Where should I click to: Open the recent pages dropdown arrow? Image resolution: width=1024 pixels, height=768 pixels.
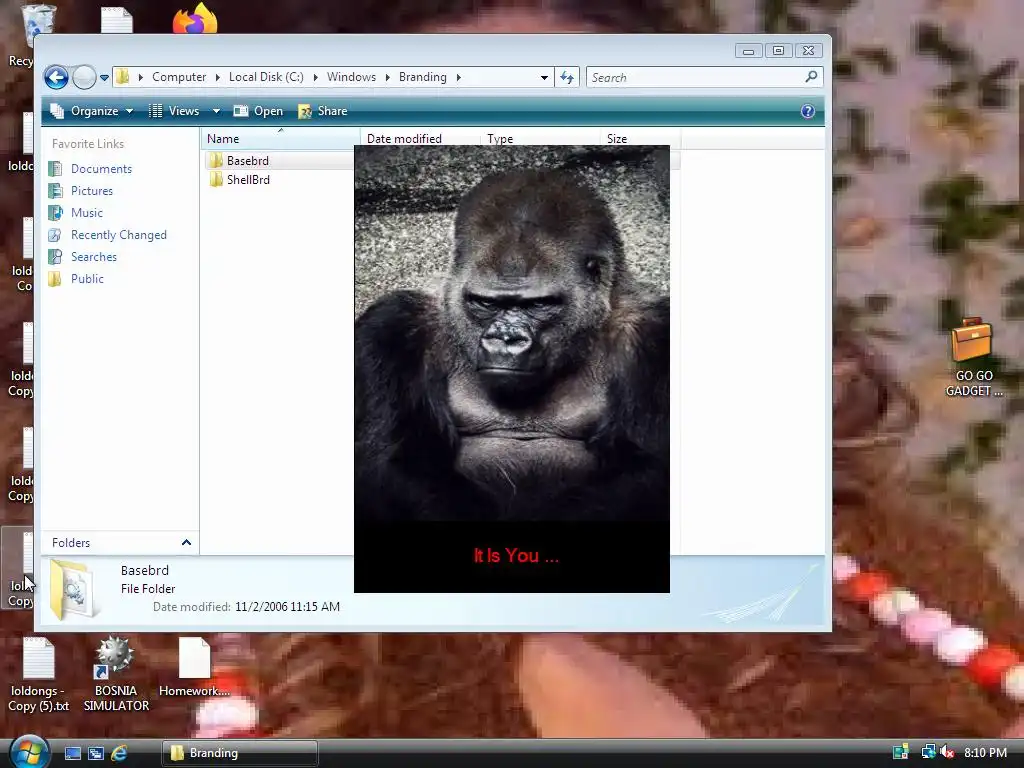(104, 78)
